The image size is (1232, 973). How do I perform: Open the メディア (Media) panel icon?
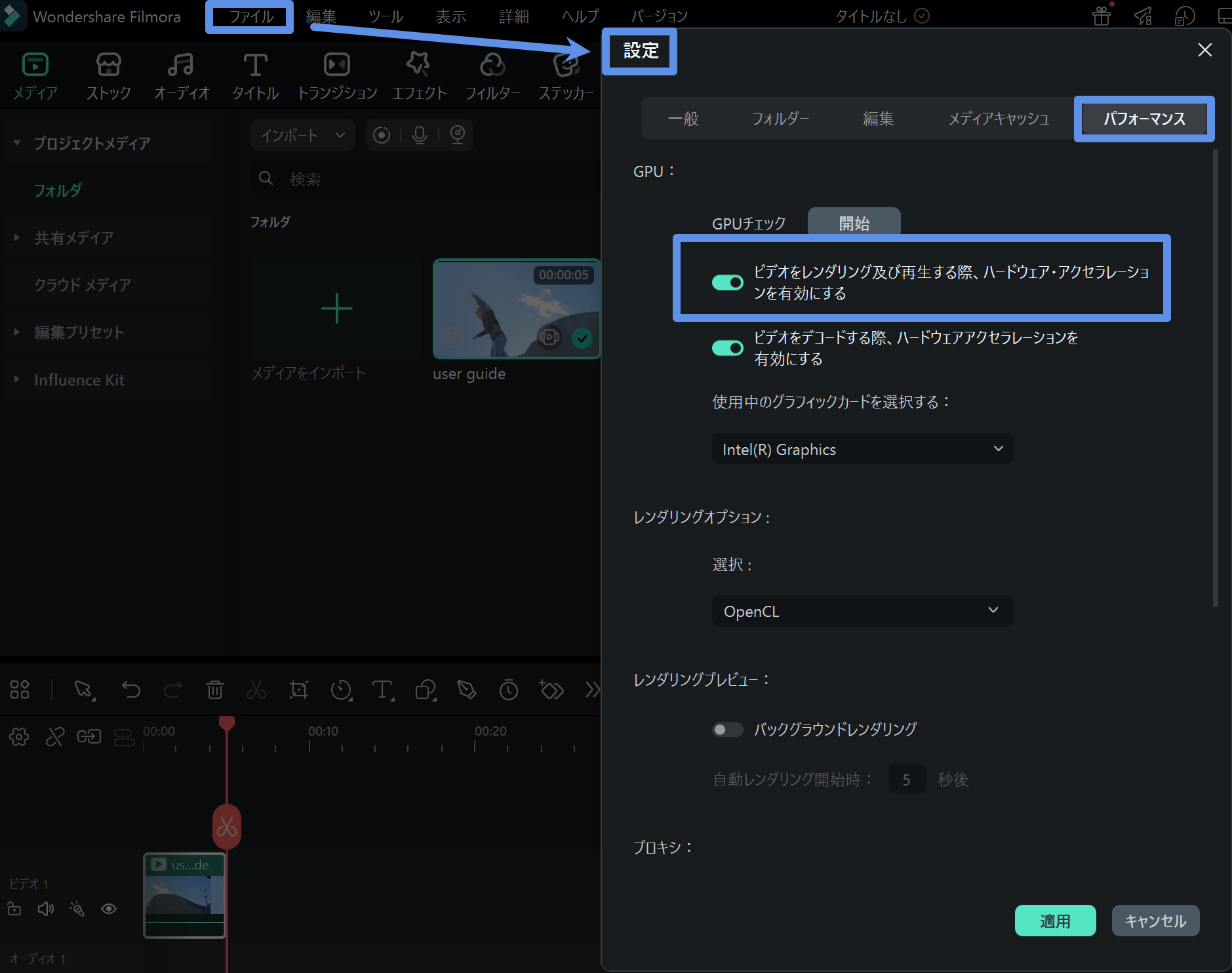[x=35, y=64]
